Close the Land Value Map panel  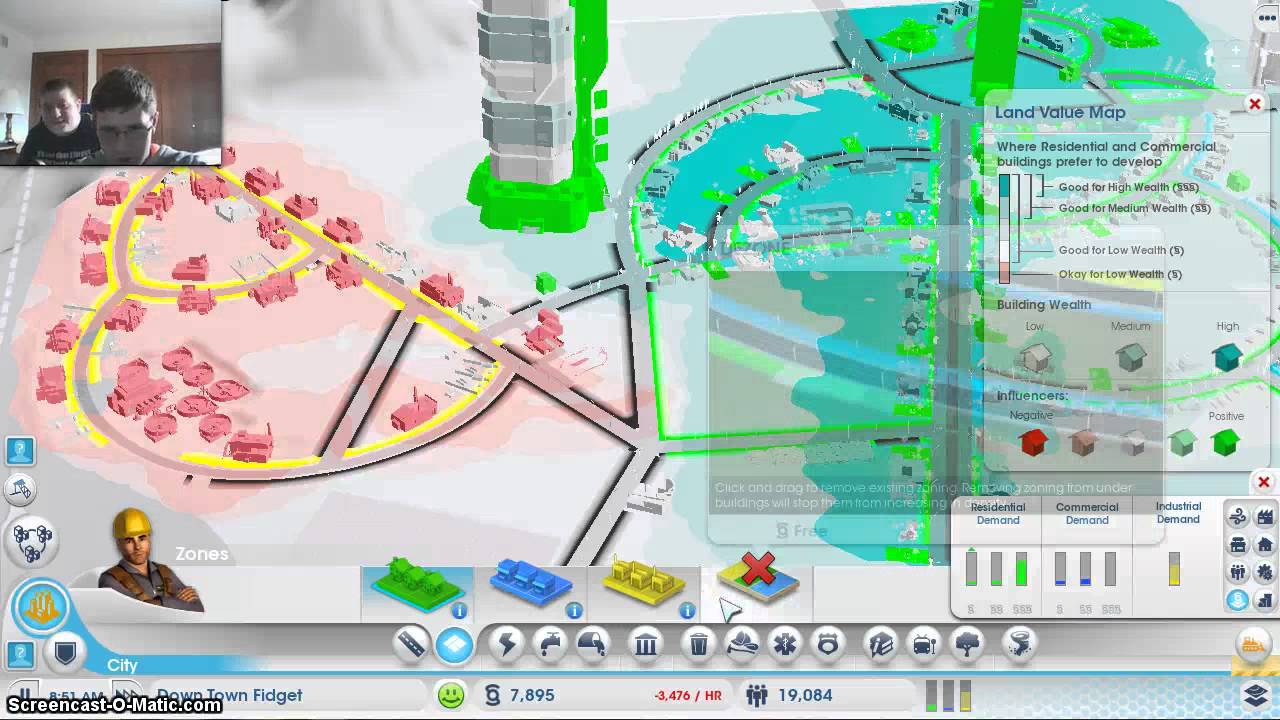(x=1255, y=104)
